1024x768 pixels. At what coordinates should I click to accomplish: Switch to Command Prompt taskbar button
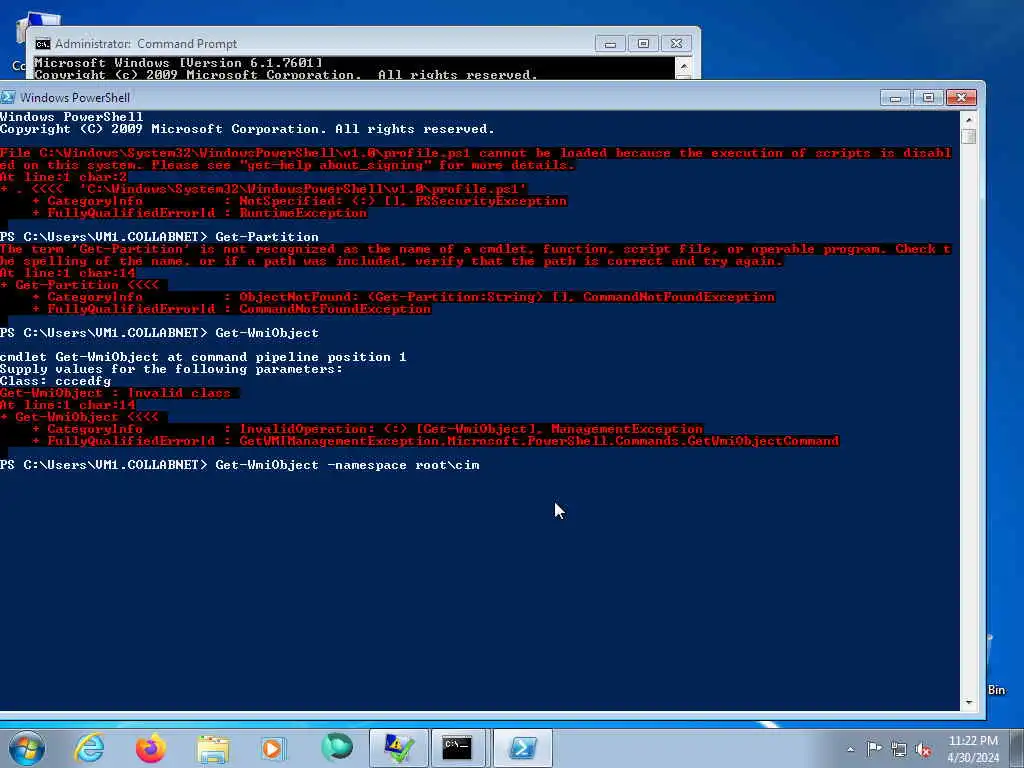click(x=457, y=748)
